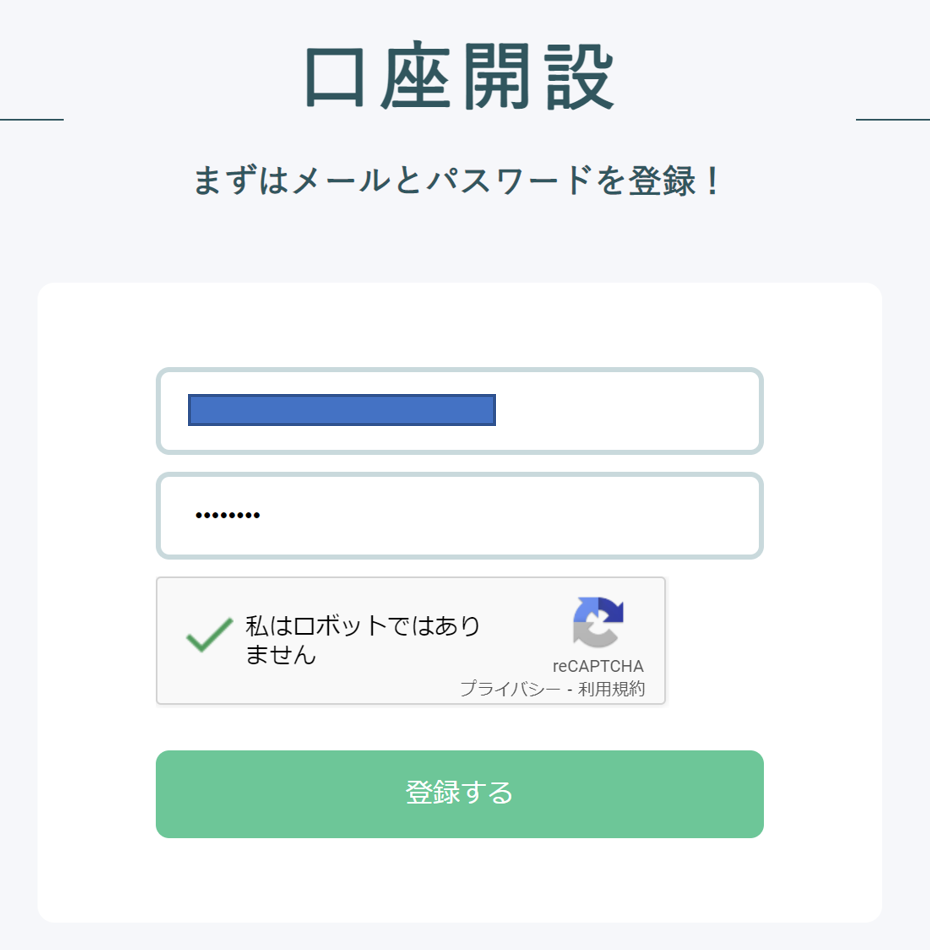Click the 私はロボットではありません label text
The height and width of the screenshot is (950, 930).
[362, 640]
